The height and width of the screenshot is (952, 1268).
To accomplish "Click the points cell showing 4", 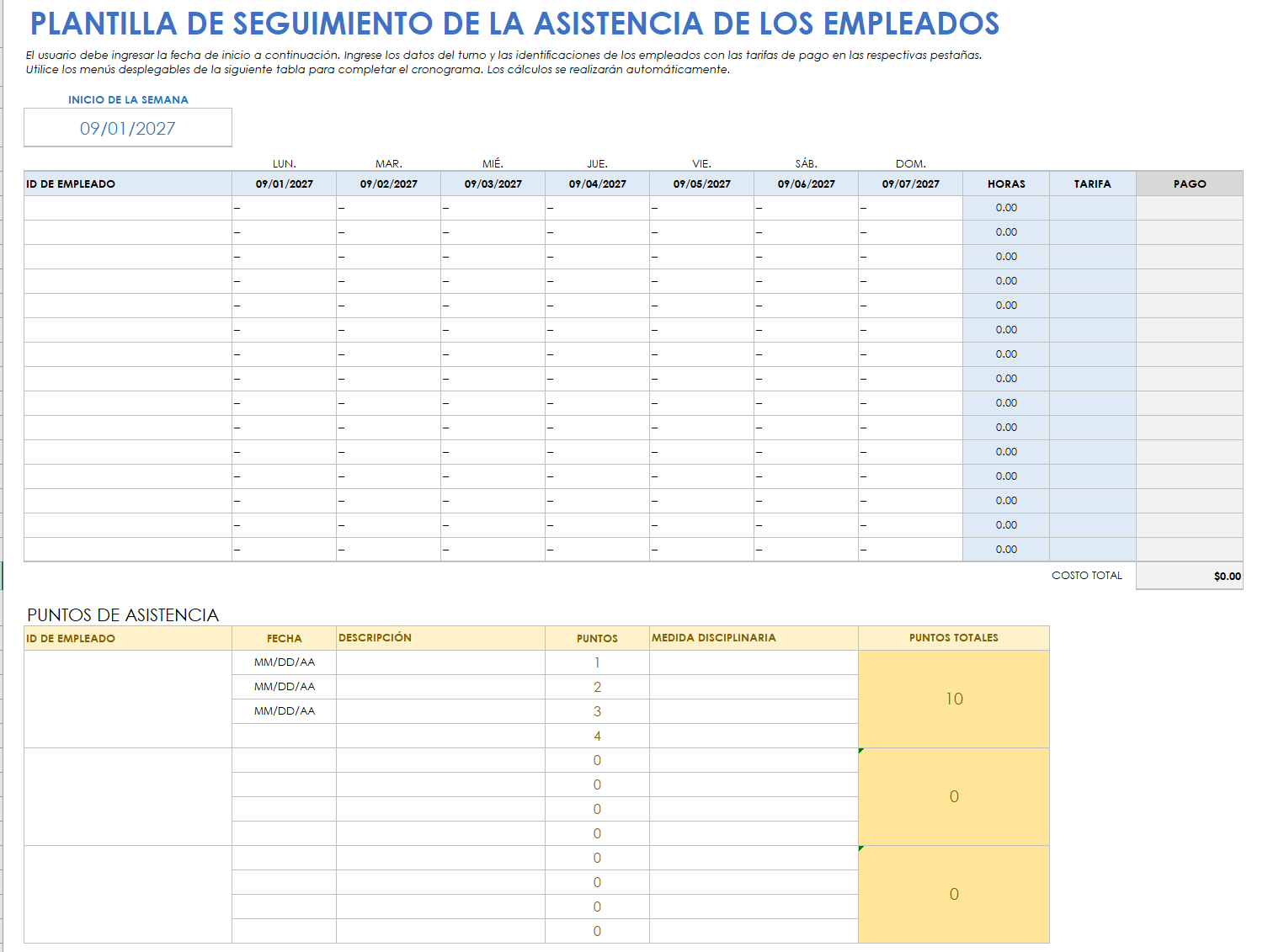I will (x=598, y=736).
